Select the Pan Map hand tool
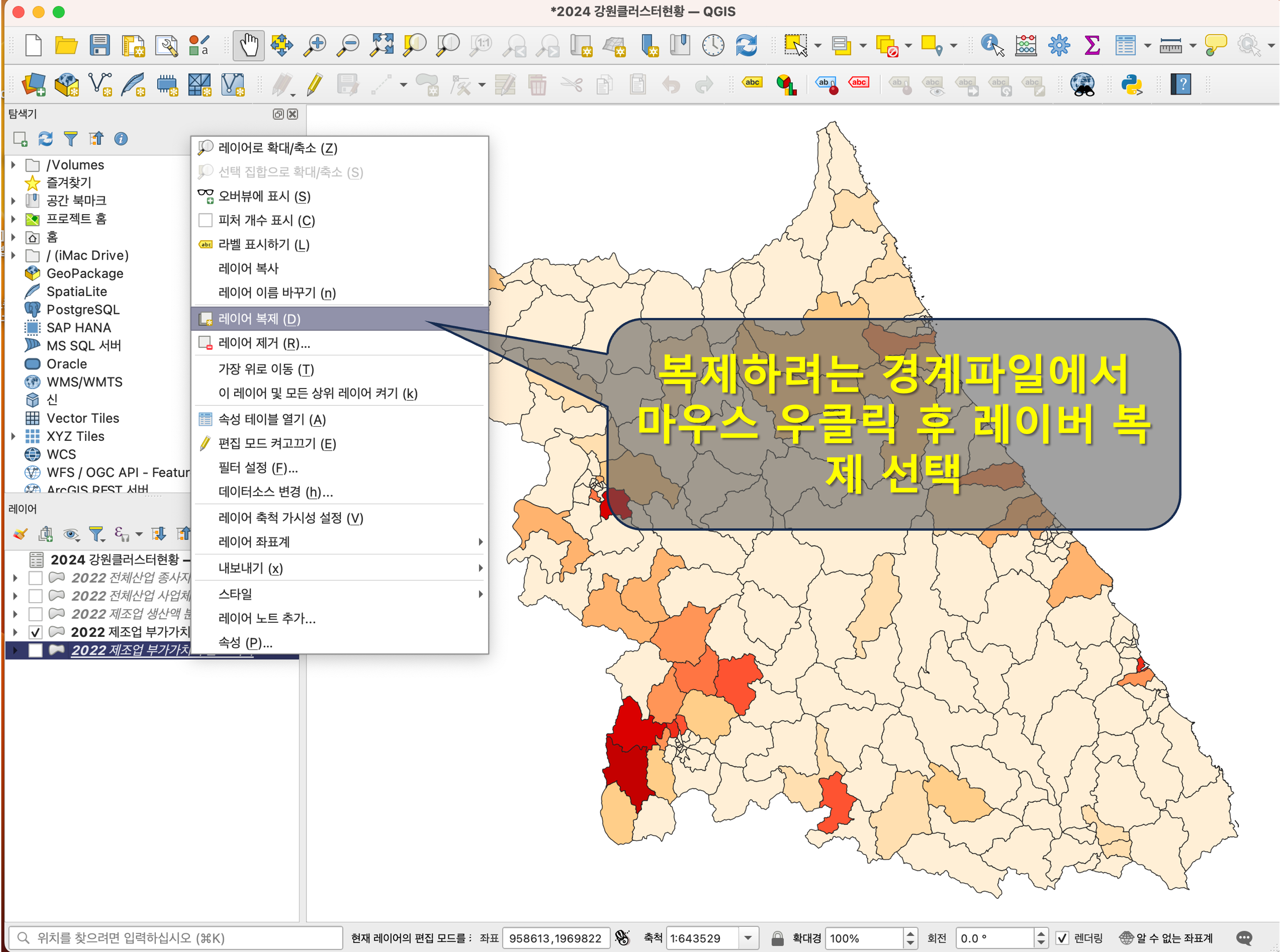Viewport: 1280px width, 952px height. pyautogui.click(x=248, y=45)
